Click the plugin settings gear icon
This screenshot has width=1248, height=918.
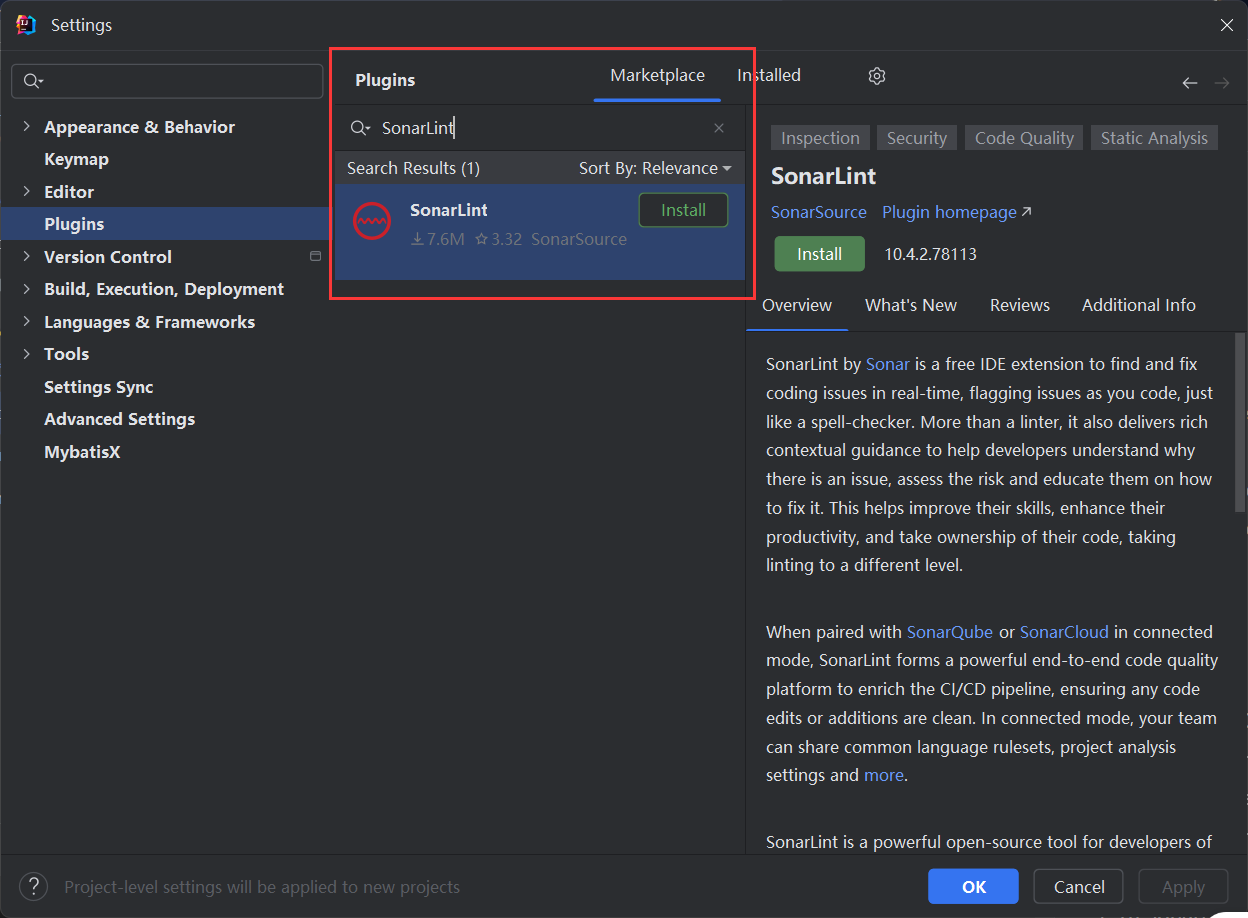click(x=877, y=76)
